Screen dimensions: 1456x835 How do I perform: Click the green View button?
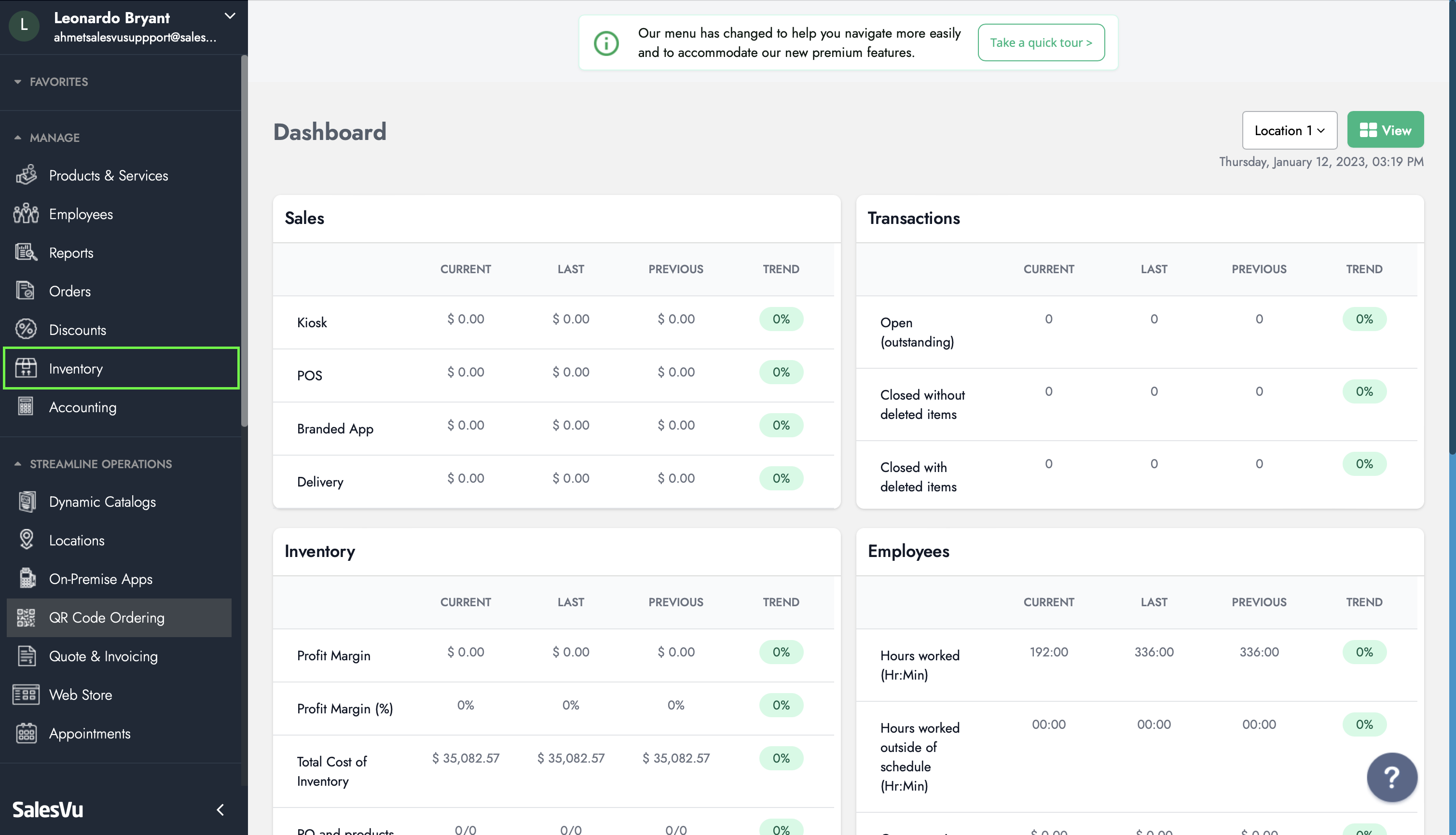point(1385,130)
